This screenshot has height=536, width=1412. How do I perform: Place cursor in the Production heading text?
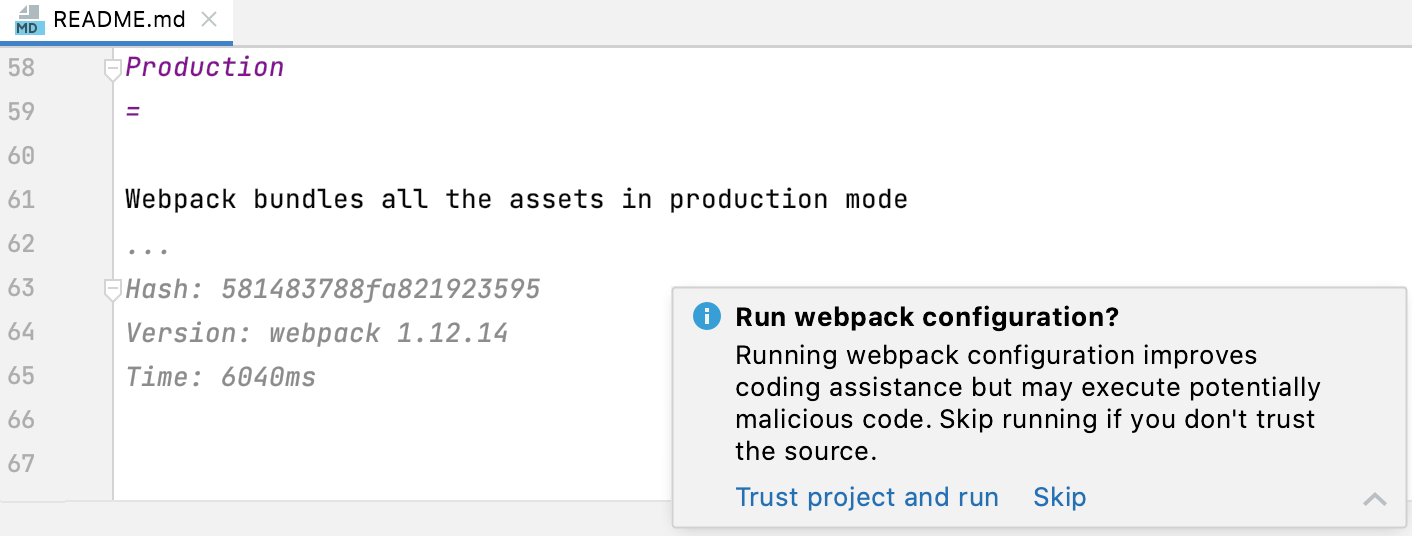[x=205, y=67]
